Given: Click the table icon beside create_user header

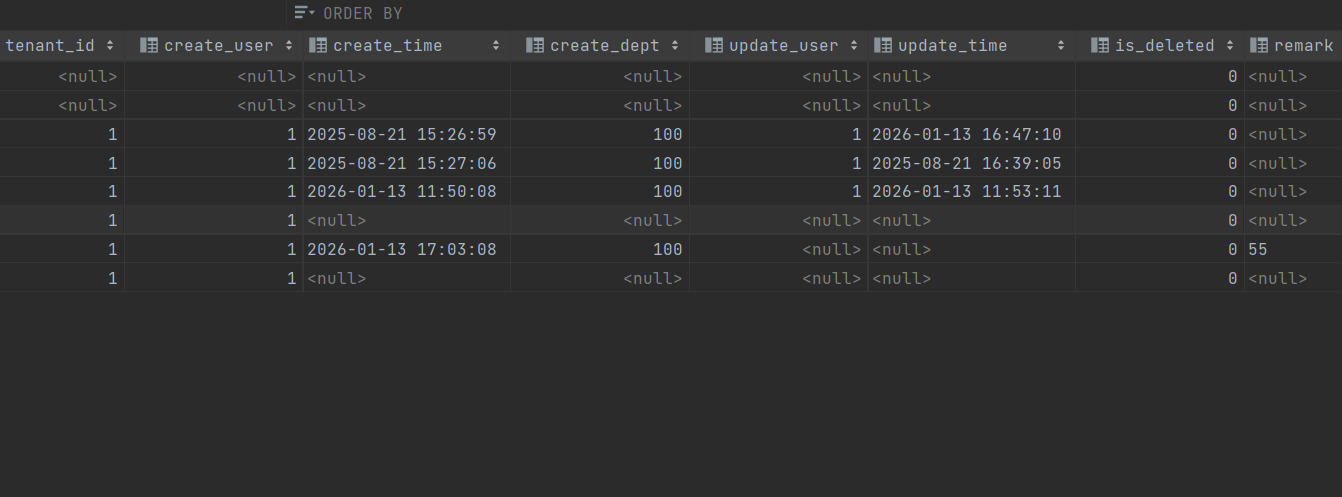Looking at the screenshot, I should (x=149, y=45).
